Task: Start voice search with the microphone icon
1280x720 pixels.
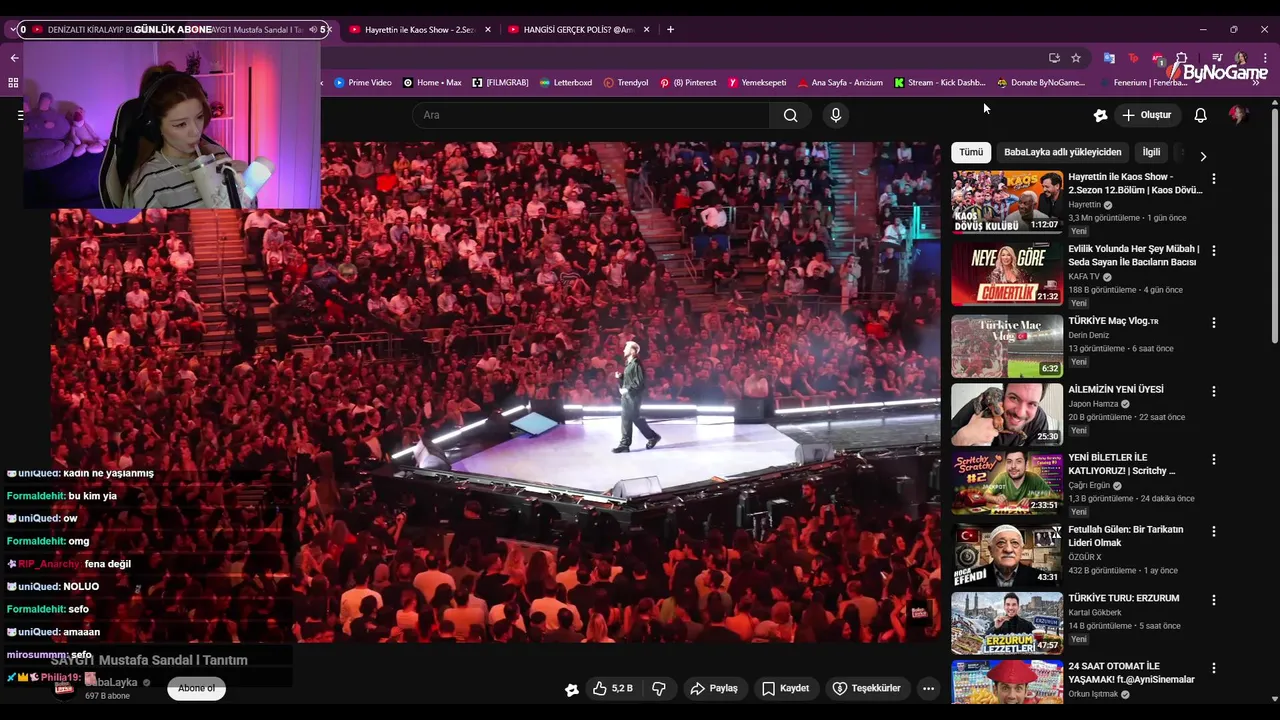Action: point(836,115)
